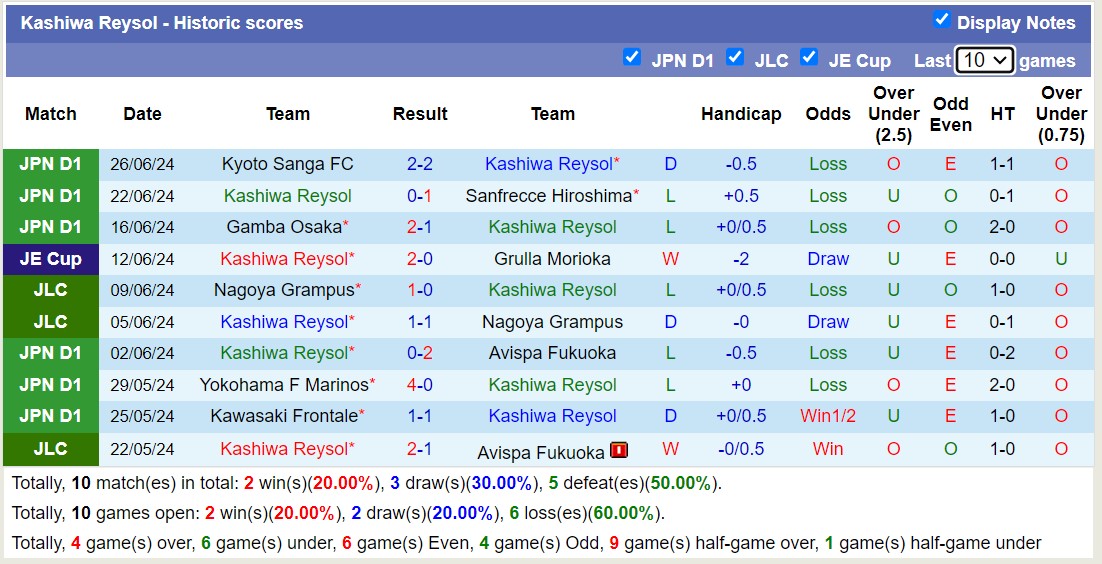Click the Over Under (2.5) column header
The height and width of the screenshot is (564, 1102).
tap(893, 114)
